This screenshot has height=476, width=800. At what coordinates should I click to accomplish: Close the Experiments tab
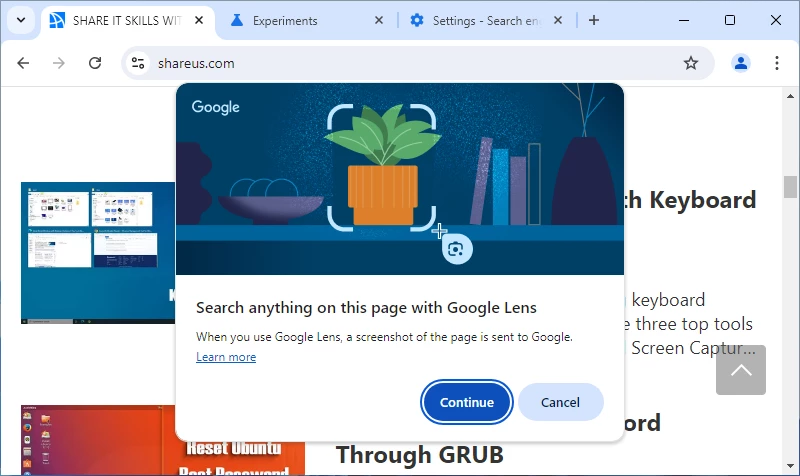[x=379, y=20]
